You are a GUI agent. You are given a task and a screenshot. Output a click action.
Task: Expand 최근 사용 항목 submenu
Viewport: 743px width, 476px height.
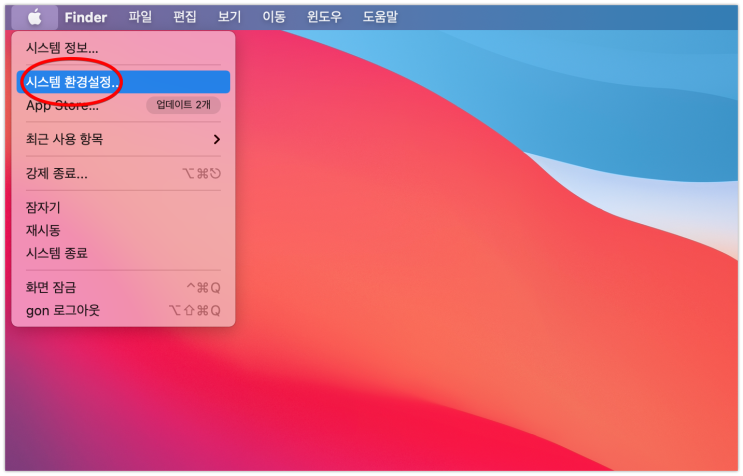click(x=123, y=139)
